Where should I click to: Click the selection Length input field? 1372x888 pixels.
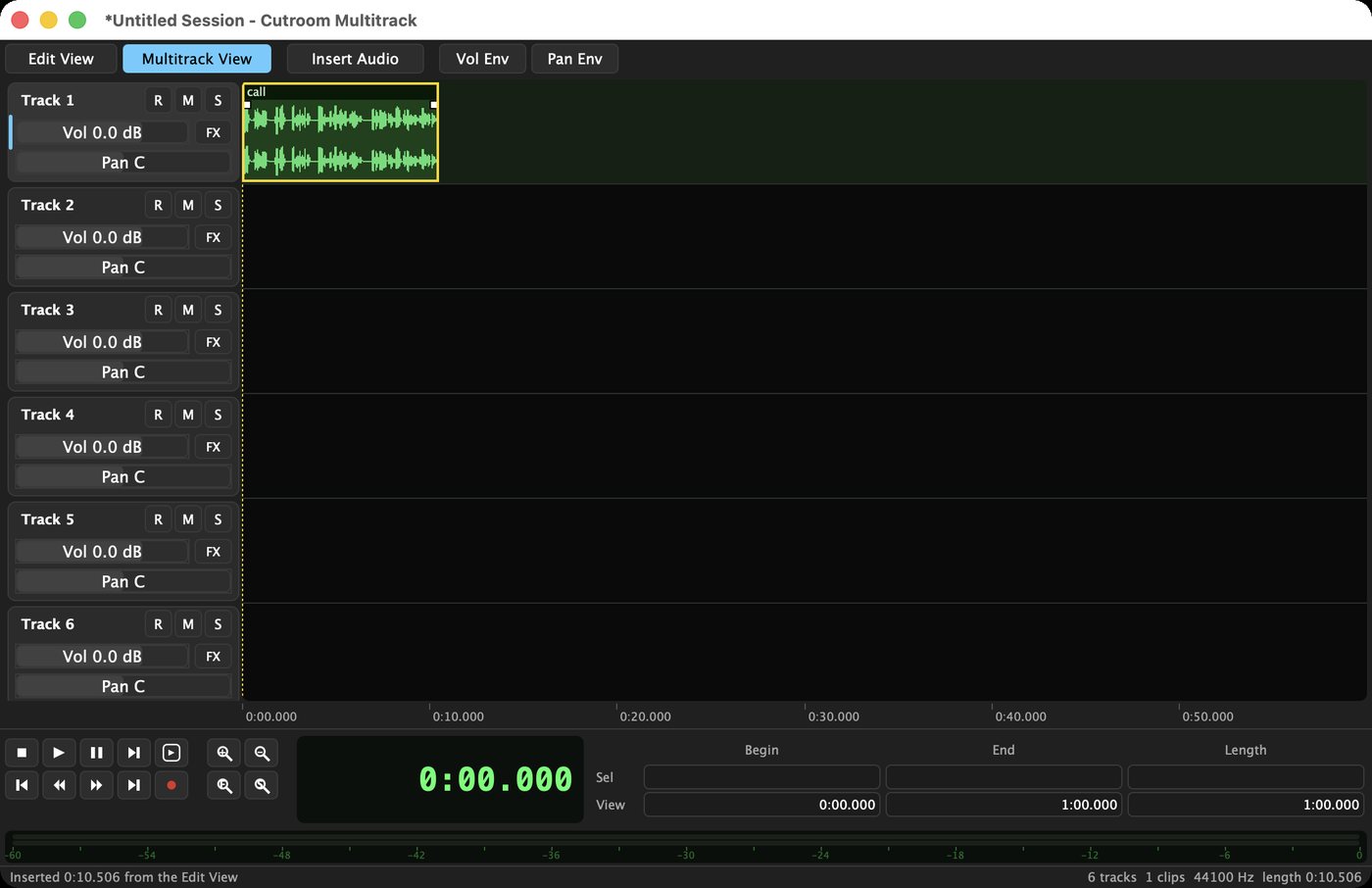pos(1246,777)
